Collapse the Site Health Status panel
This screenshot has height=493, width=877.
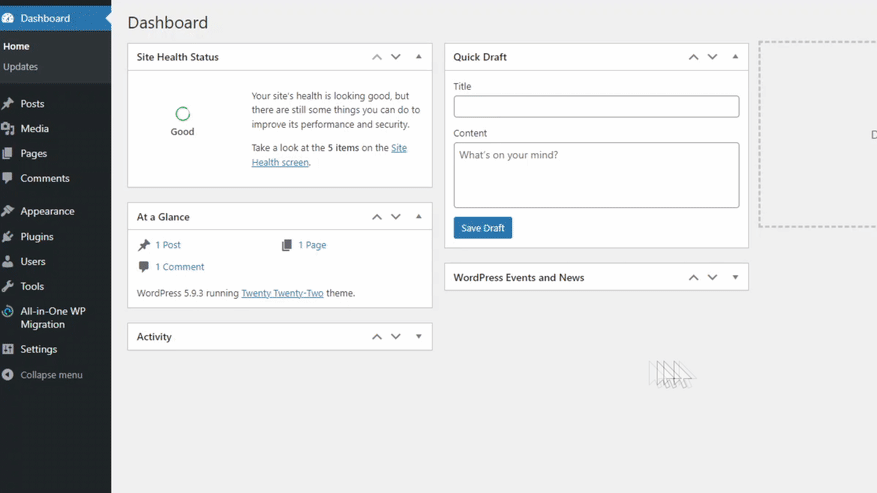[419, 57]
